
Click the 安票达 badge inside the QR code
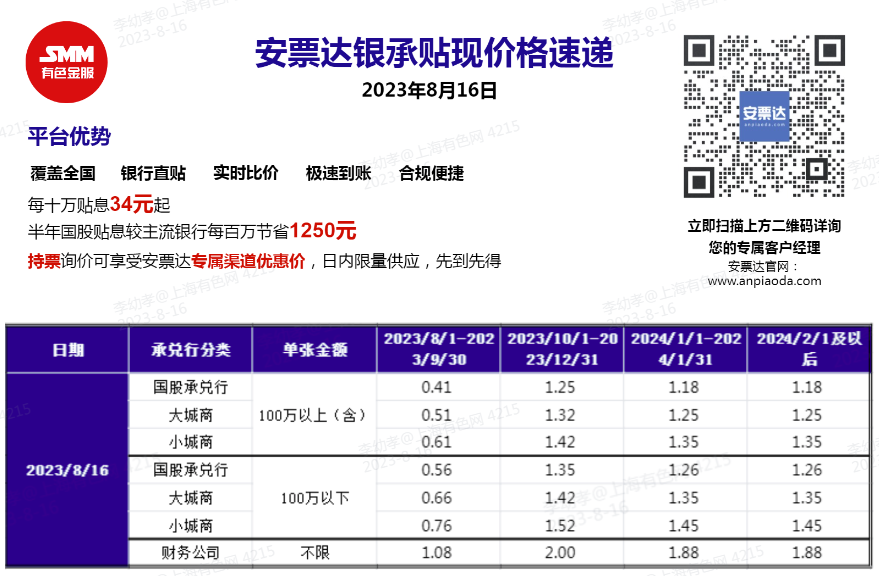click(x=764, y=116)
